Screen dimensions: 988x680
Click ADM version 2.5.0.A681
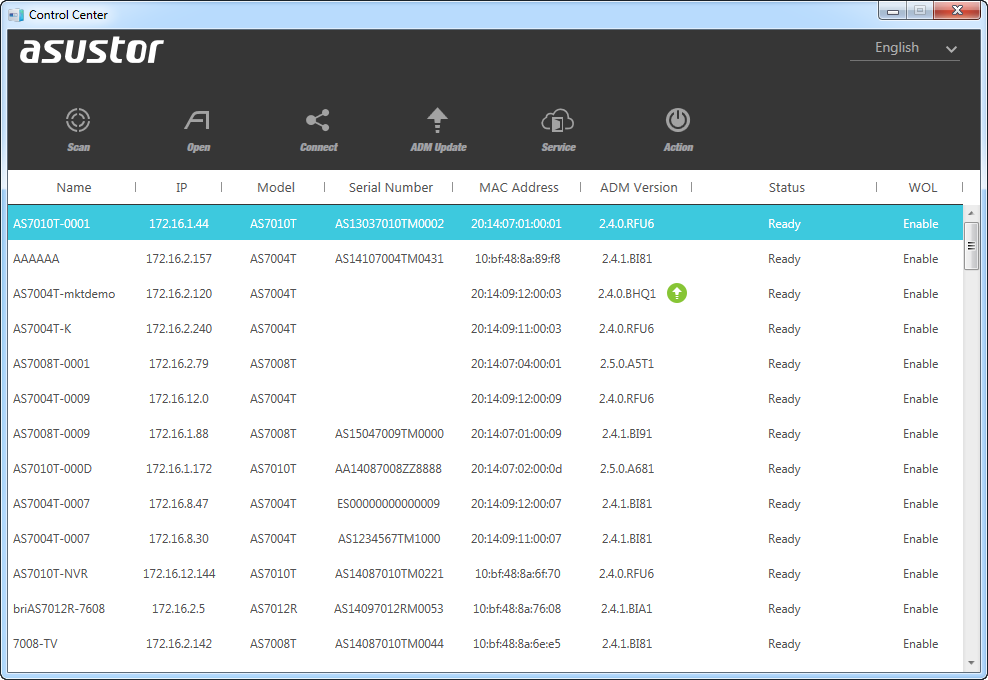(x=626, y=468)
